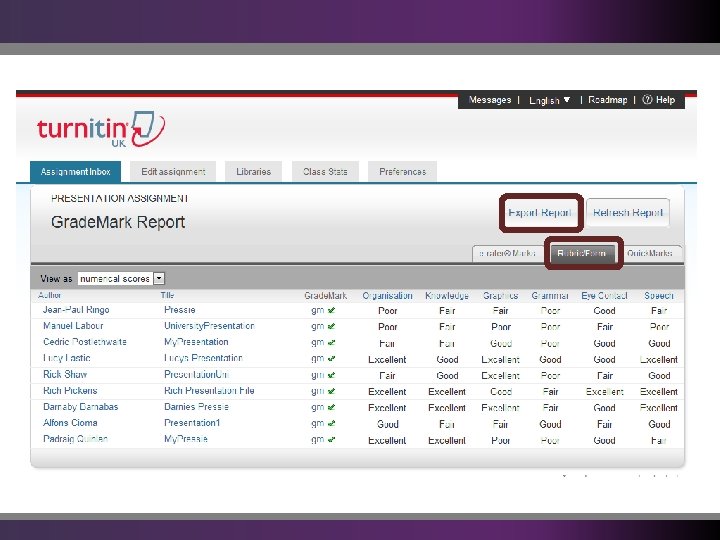Open the 'View as' numerical scores dropdown
720x540 pixels.
[x=121, y=278]
